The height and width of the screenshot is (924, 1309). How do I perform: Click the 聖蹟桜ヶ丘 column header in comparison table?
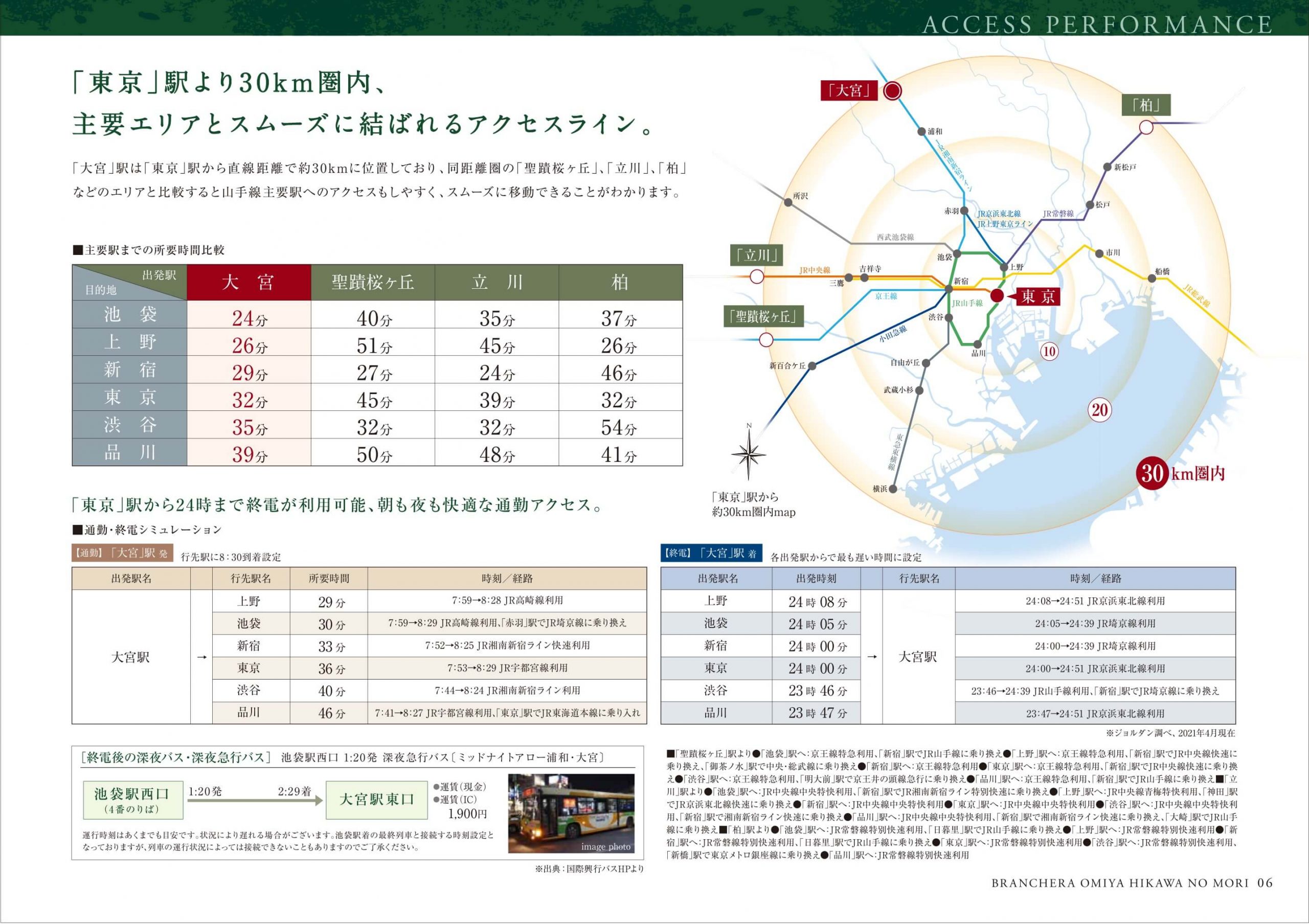tap(373, 282)
